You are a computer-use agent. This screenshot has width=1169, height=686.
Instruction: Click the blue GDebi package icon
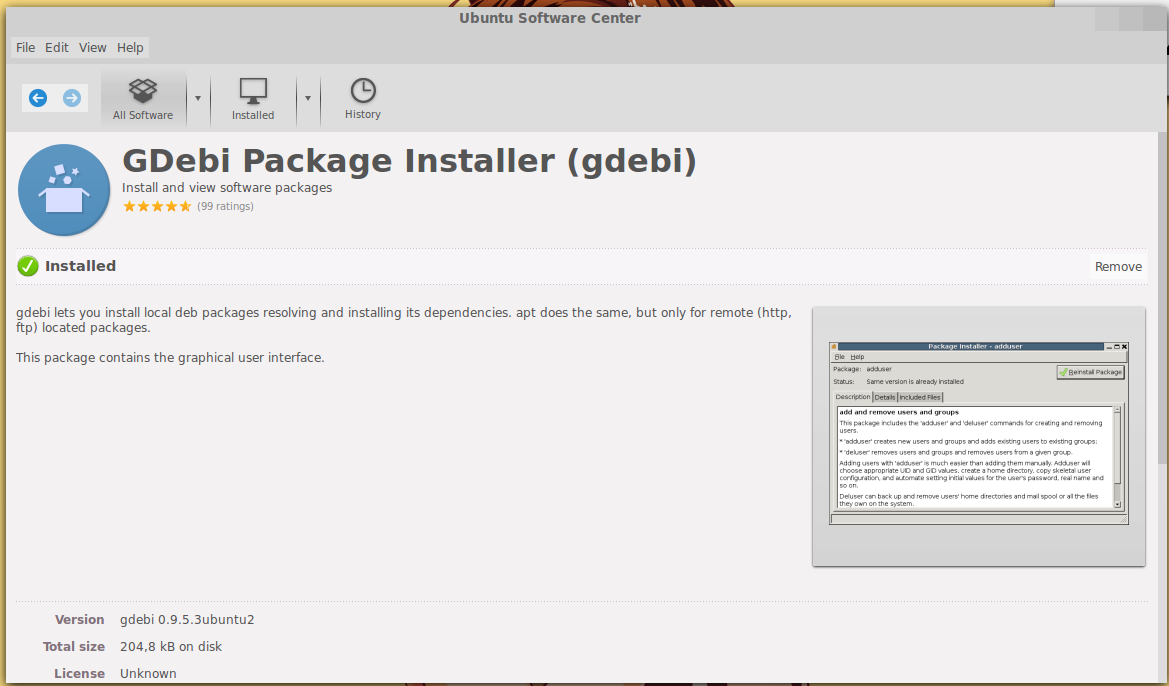(x=64, y=189)
